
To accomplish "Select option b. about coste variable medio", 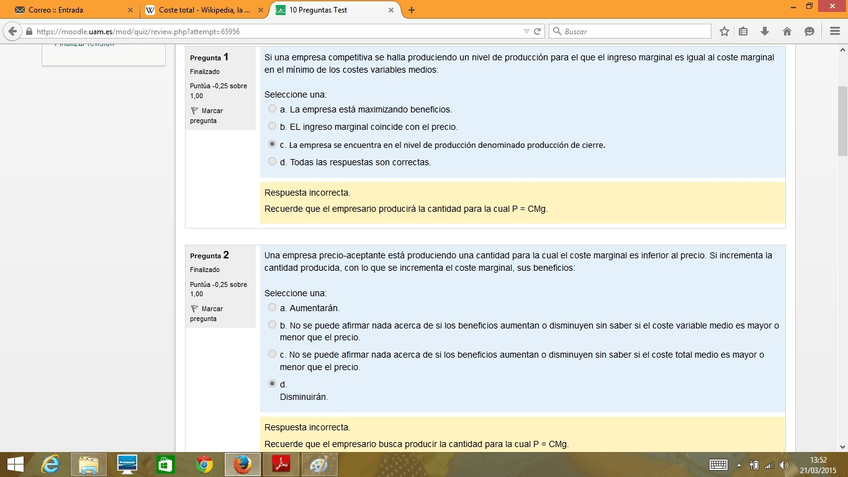I will (x=272, y=324).
